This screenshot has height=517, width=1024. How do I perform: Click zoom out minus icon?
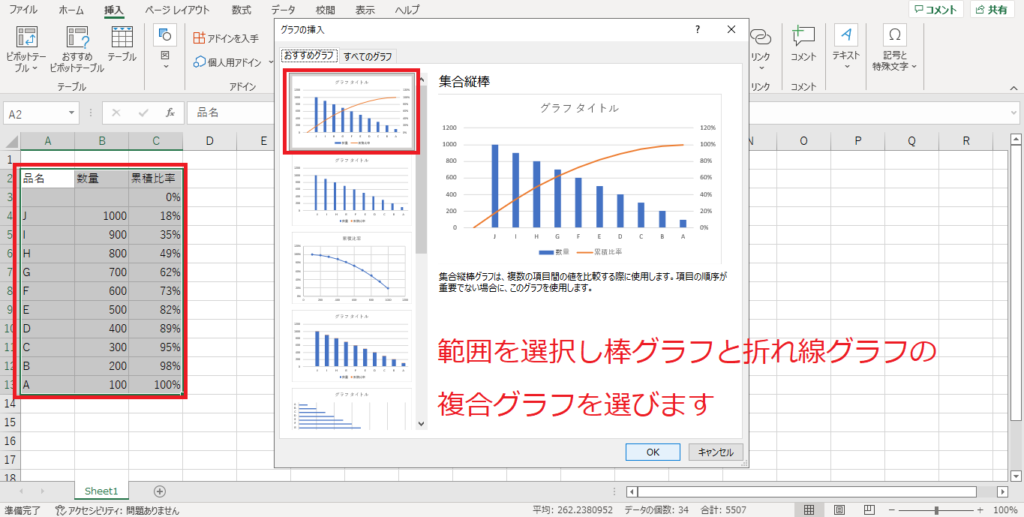(x=891, y=510)
